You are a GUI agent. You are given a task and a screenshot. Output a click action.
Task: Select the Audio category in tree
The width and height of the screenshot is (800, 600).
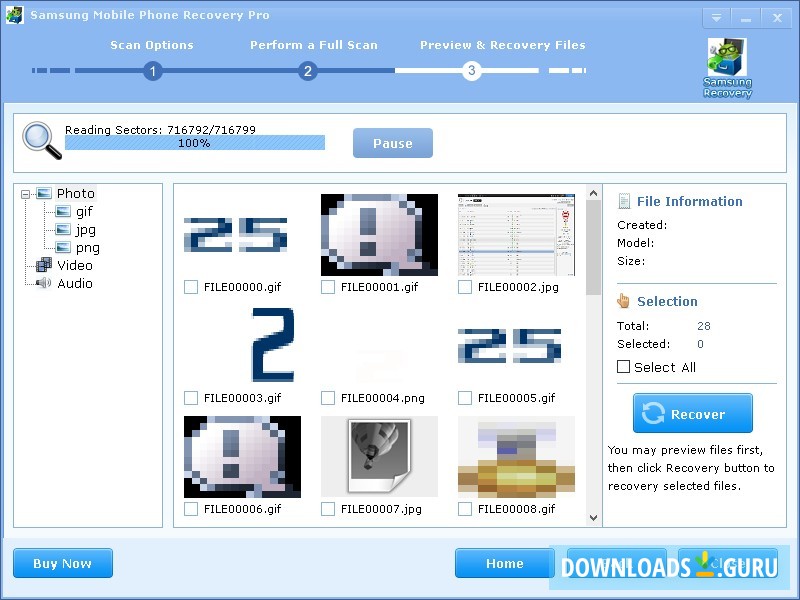pyautogui.click(x=75, y=283)
